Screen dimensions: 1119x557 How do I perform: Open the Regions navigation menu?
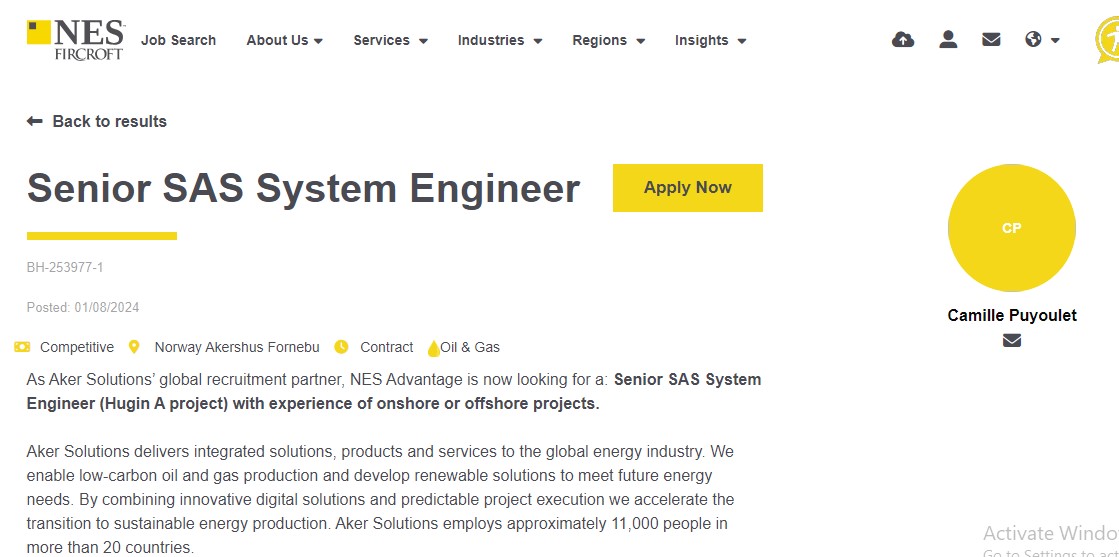pyautogui.click(x=608, y=40)
